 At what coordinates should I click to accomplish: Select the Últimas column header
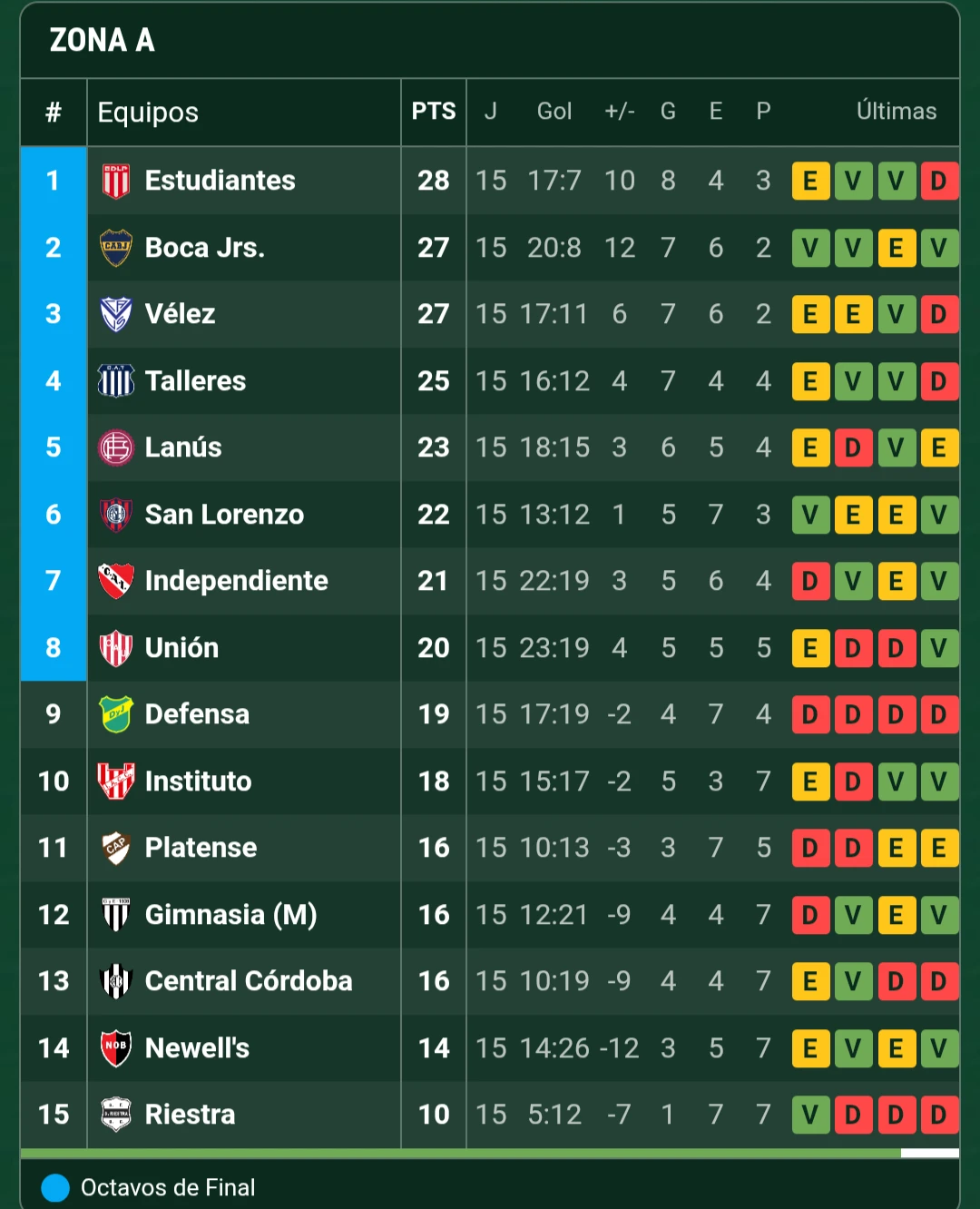click(897, 112)
